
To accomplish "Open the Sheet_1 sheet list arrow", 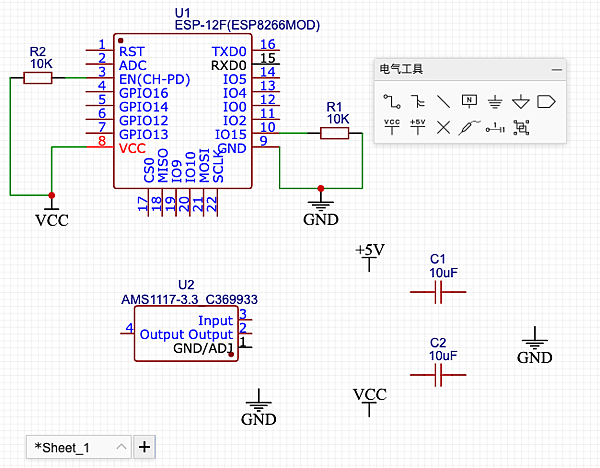I will click(x=121, y=447).
